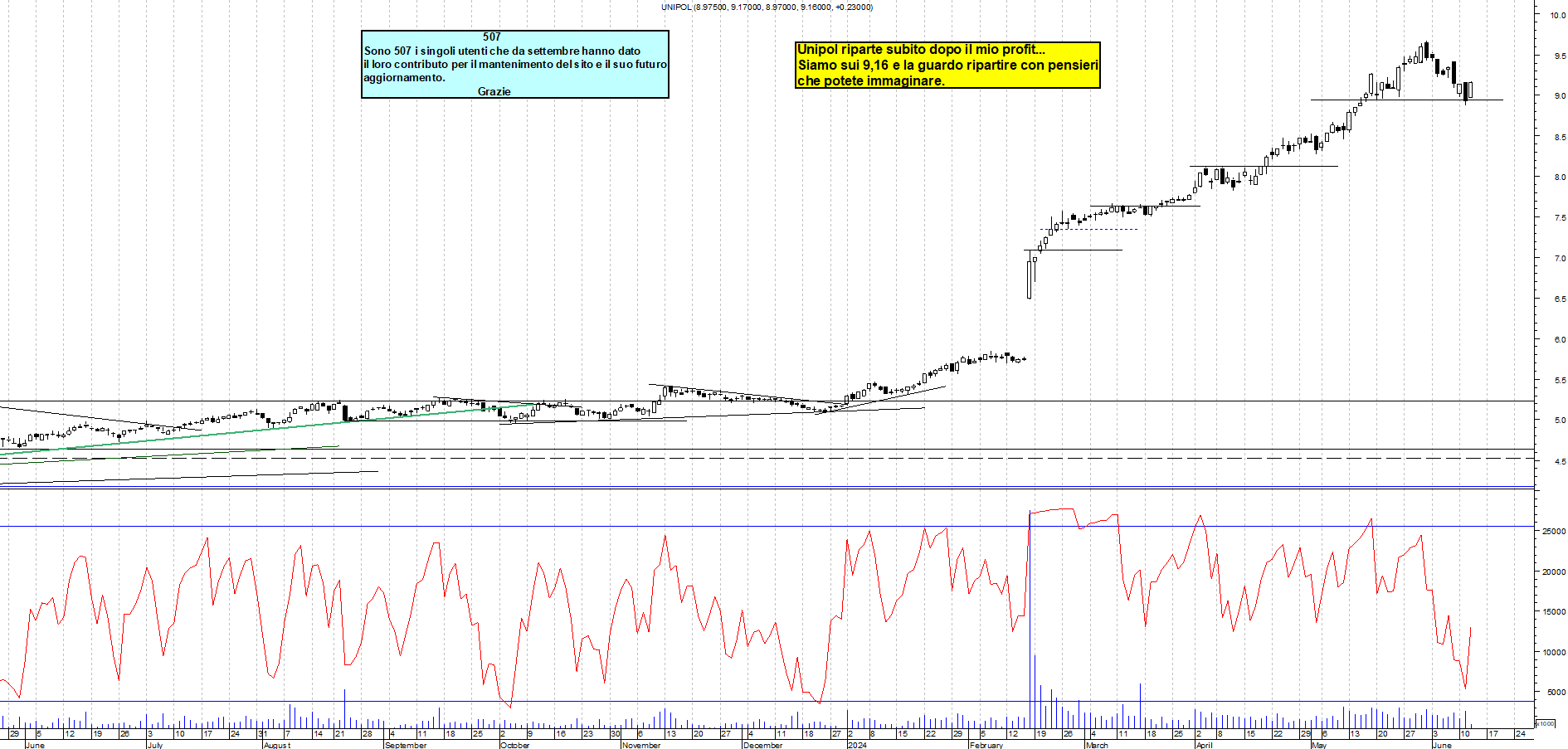Click the word 'aggiornamento.' in the cyan box

pyautogui.click(x=404, y=77)
